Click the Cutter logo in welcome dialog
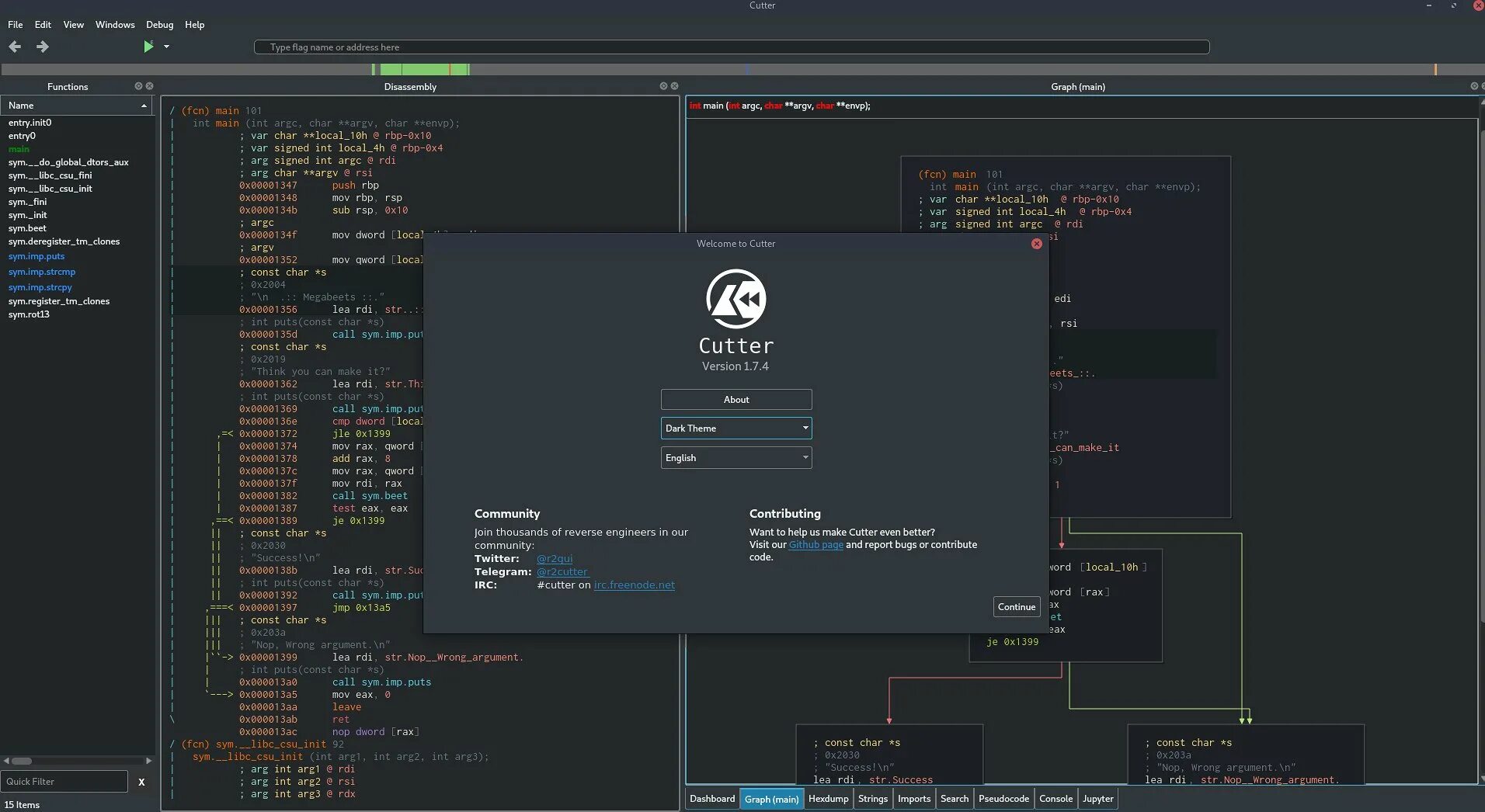The width and height of the screenshot is (1485, 812). [736, 299]
